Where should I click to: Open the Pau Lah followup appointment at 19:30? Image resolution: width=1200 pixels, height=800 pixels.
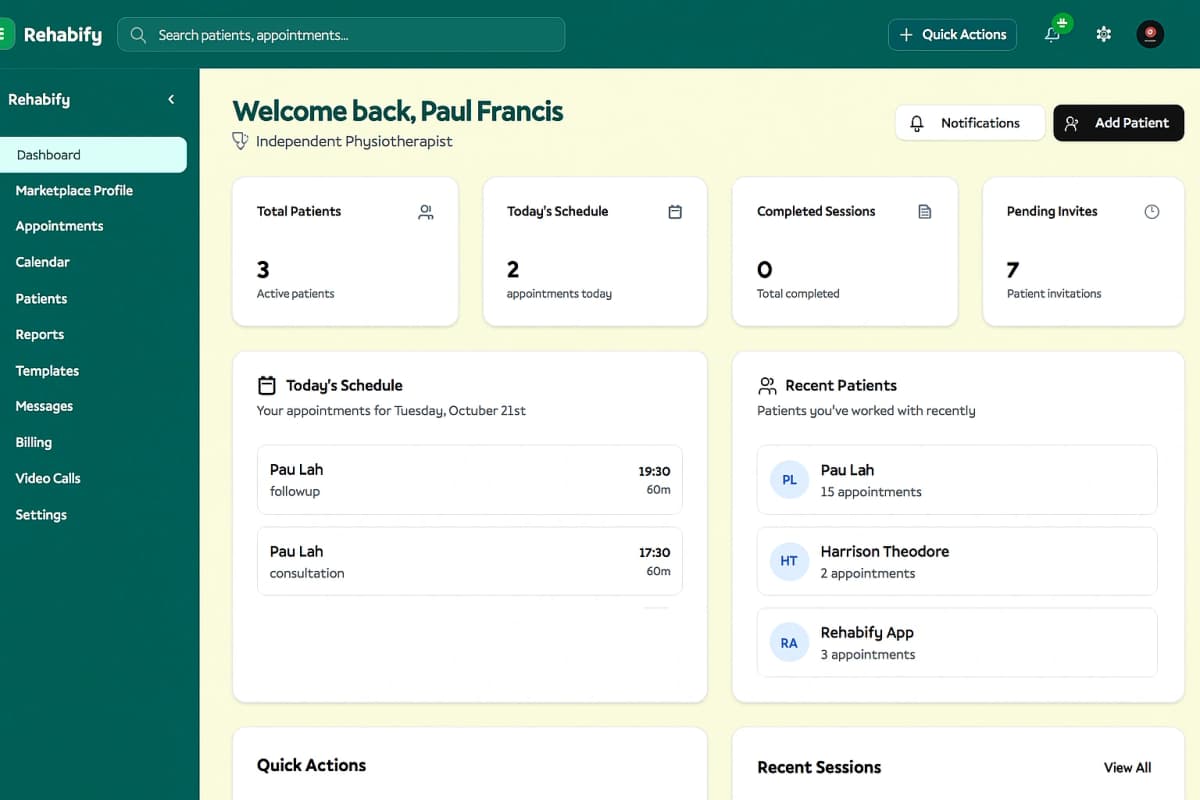tap(470, 480)
